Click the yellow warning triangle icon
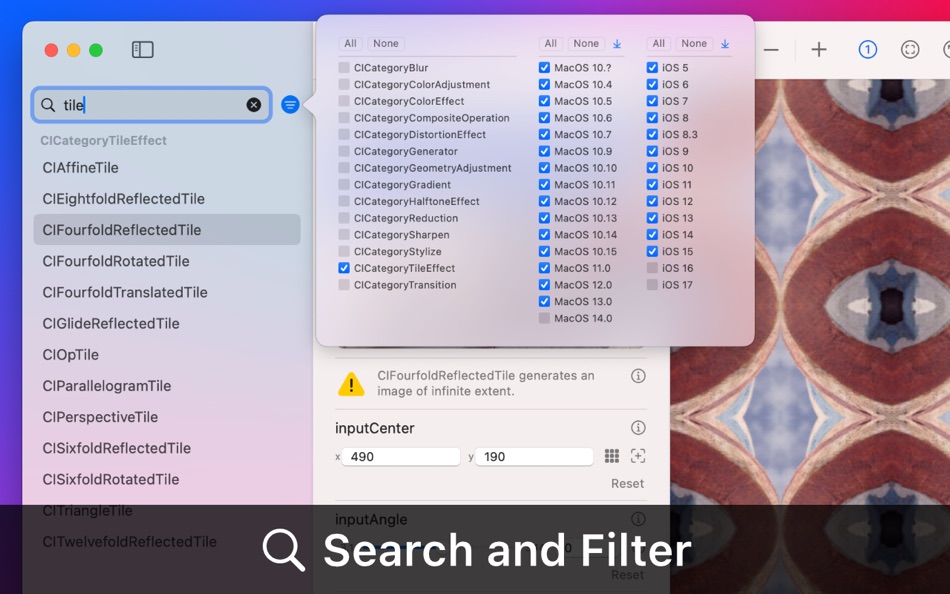 pyautogui.click(x=351, y=384)
